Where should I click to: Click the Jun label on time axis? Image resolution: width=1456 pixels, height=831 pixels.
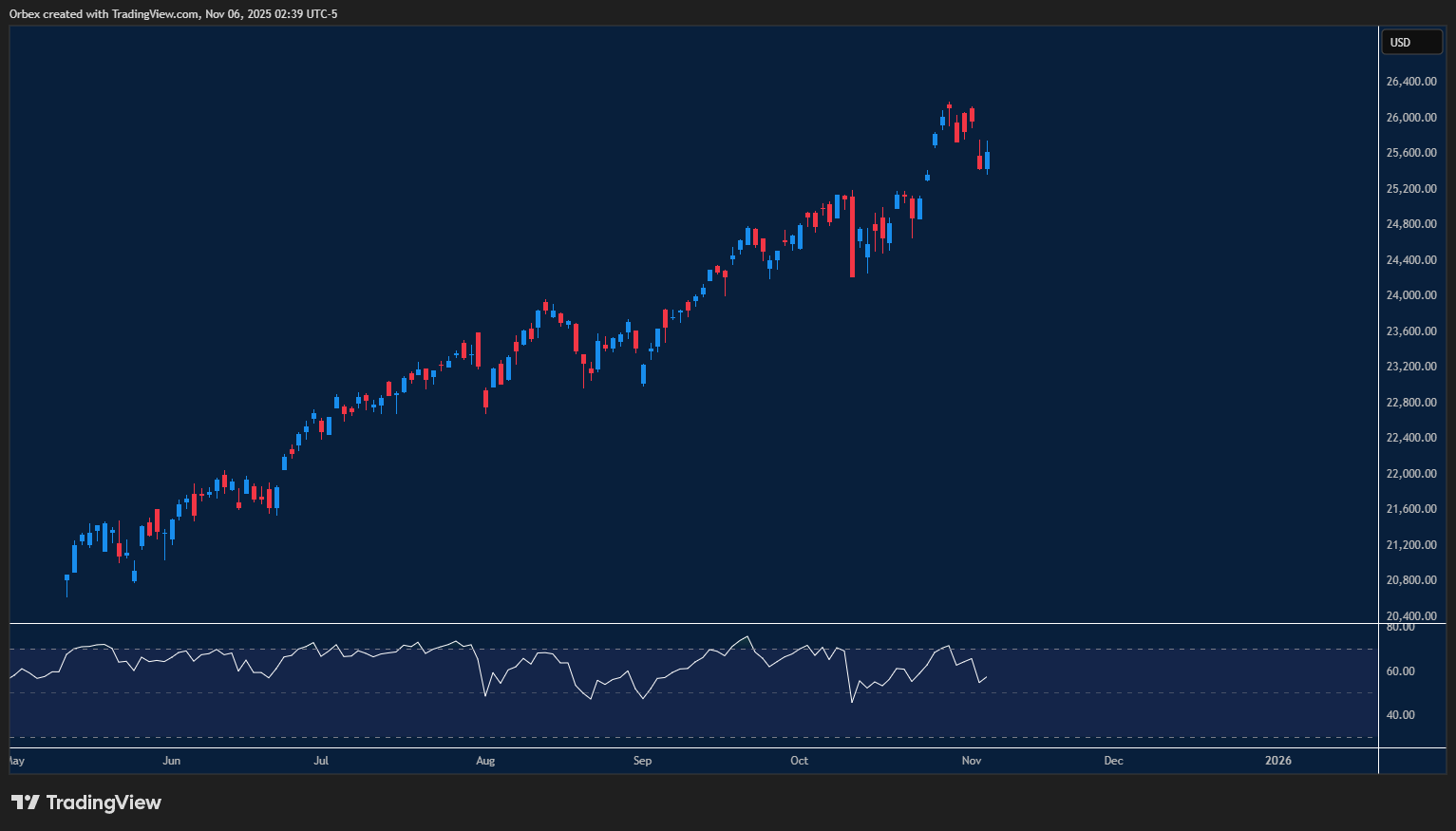171,761
